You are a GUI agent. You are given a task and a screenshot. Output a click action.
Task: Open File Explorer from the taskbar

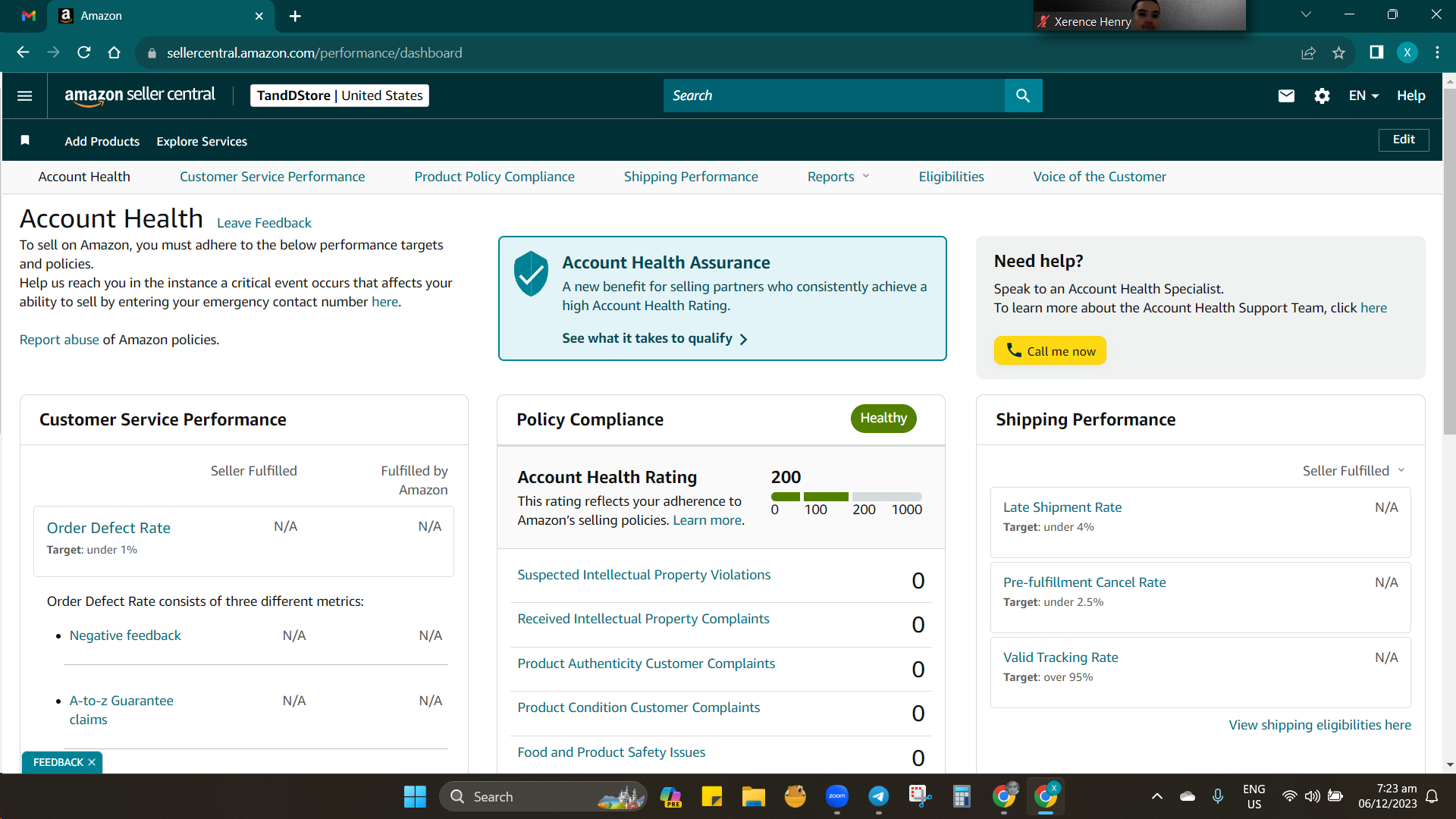[x=753, y=796]
